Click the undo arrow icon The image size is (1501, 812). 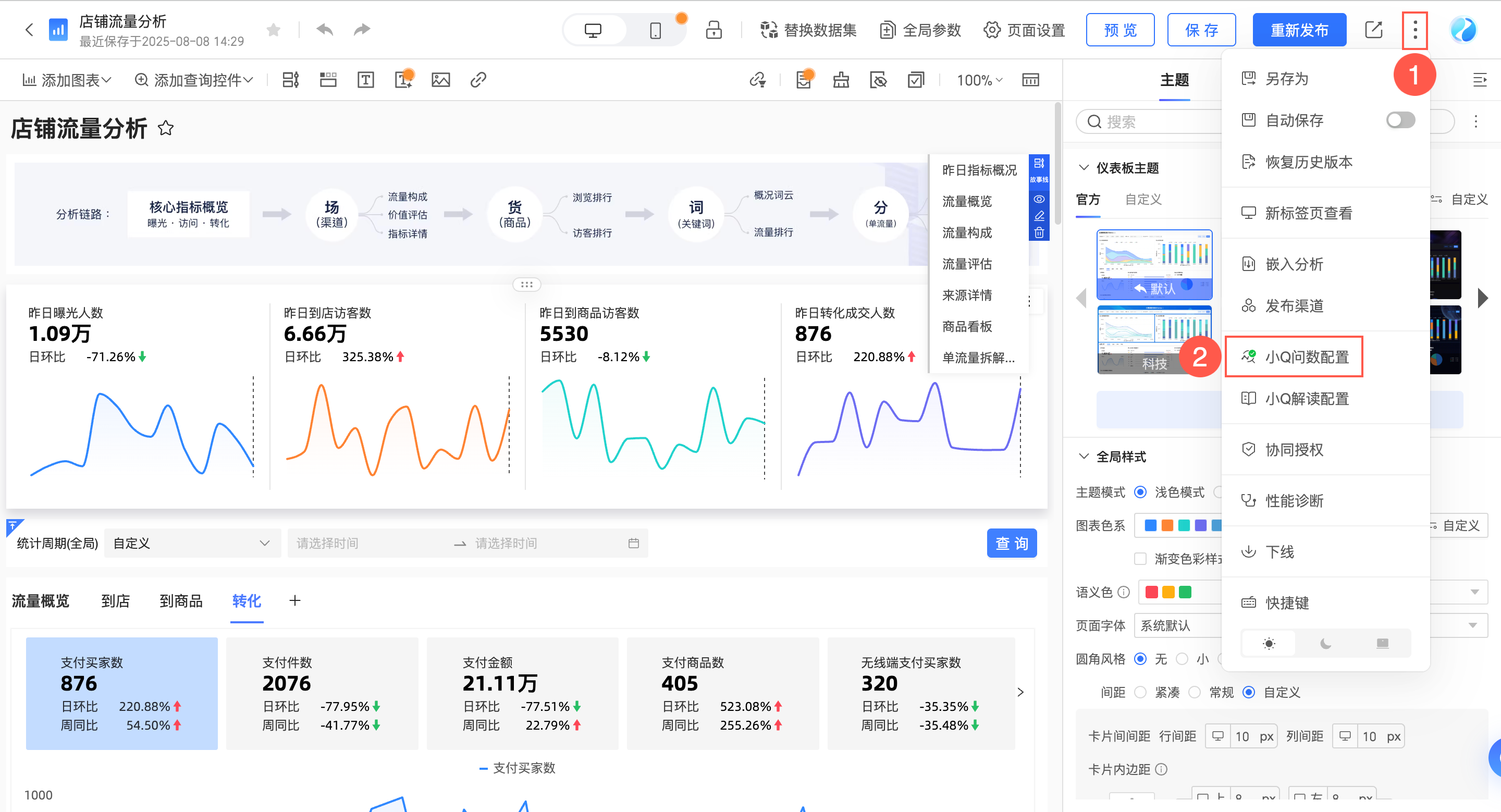[325, 29]
